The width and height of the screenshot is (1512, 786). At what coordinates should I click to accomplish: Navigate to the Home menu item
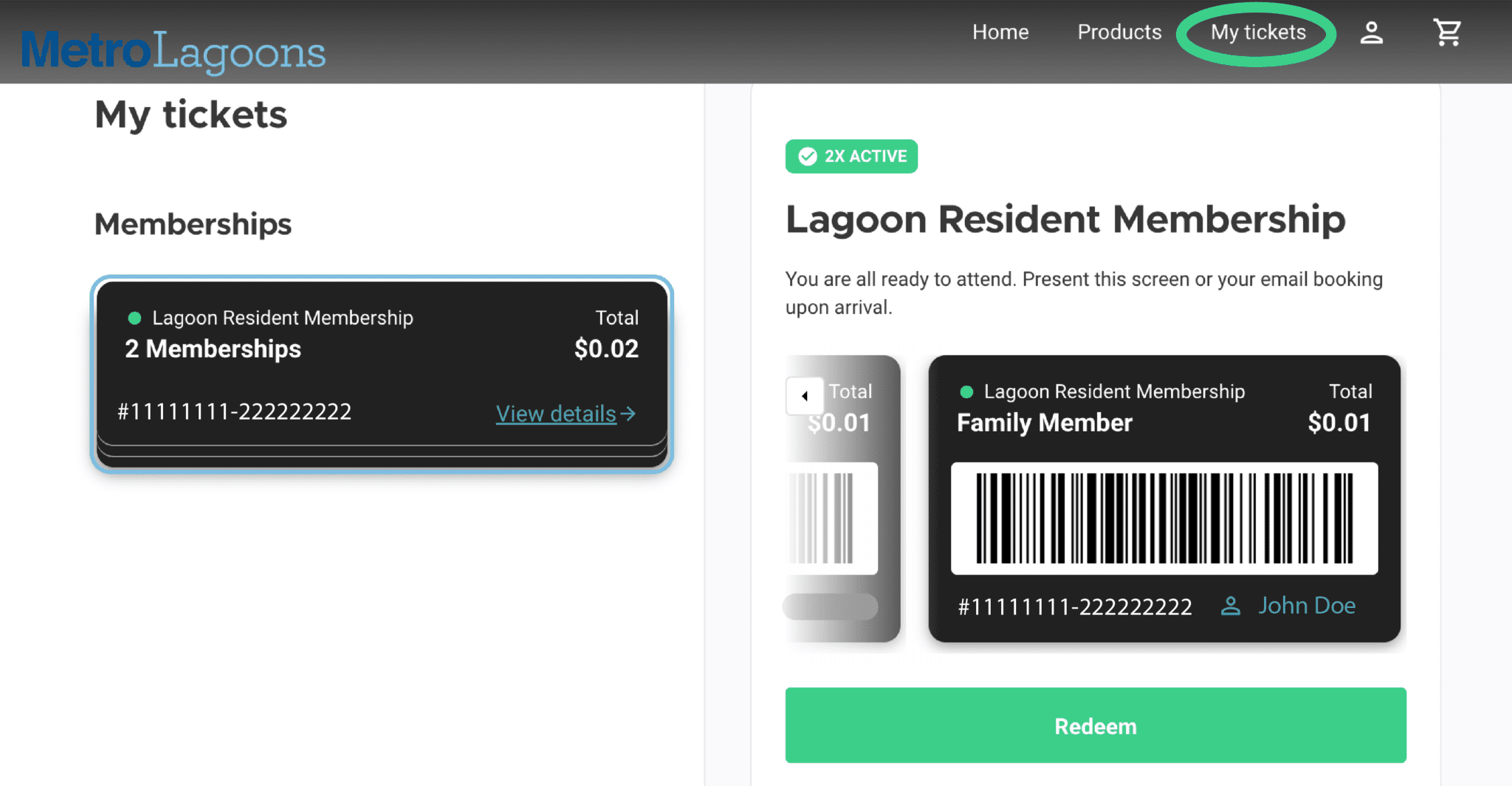click(x=1000, y=33)
